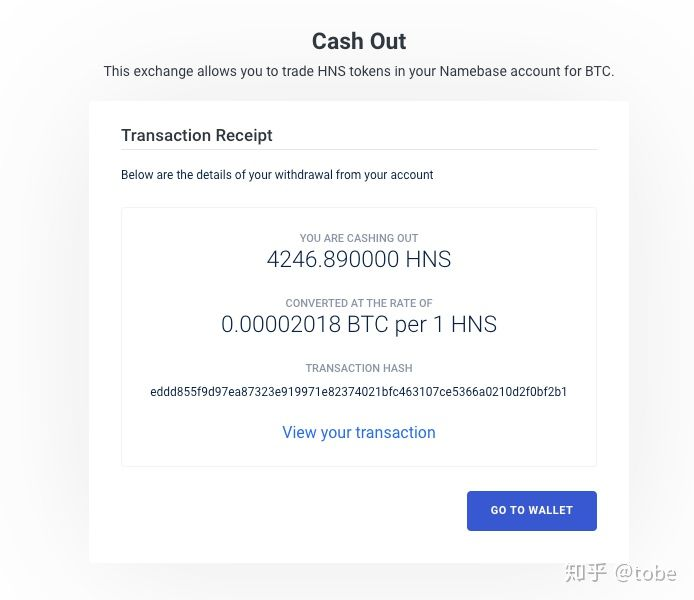Click the 知乎 watermark logo
The width and height of the screenshot is (694, 600).
[x=585, y=572]
